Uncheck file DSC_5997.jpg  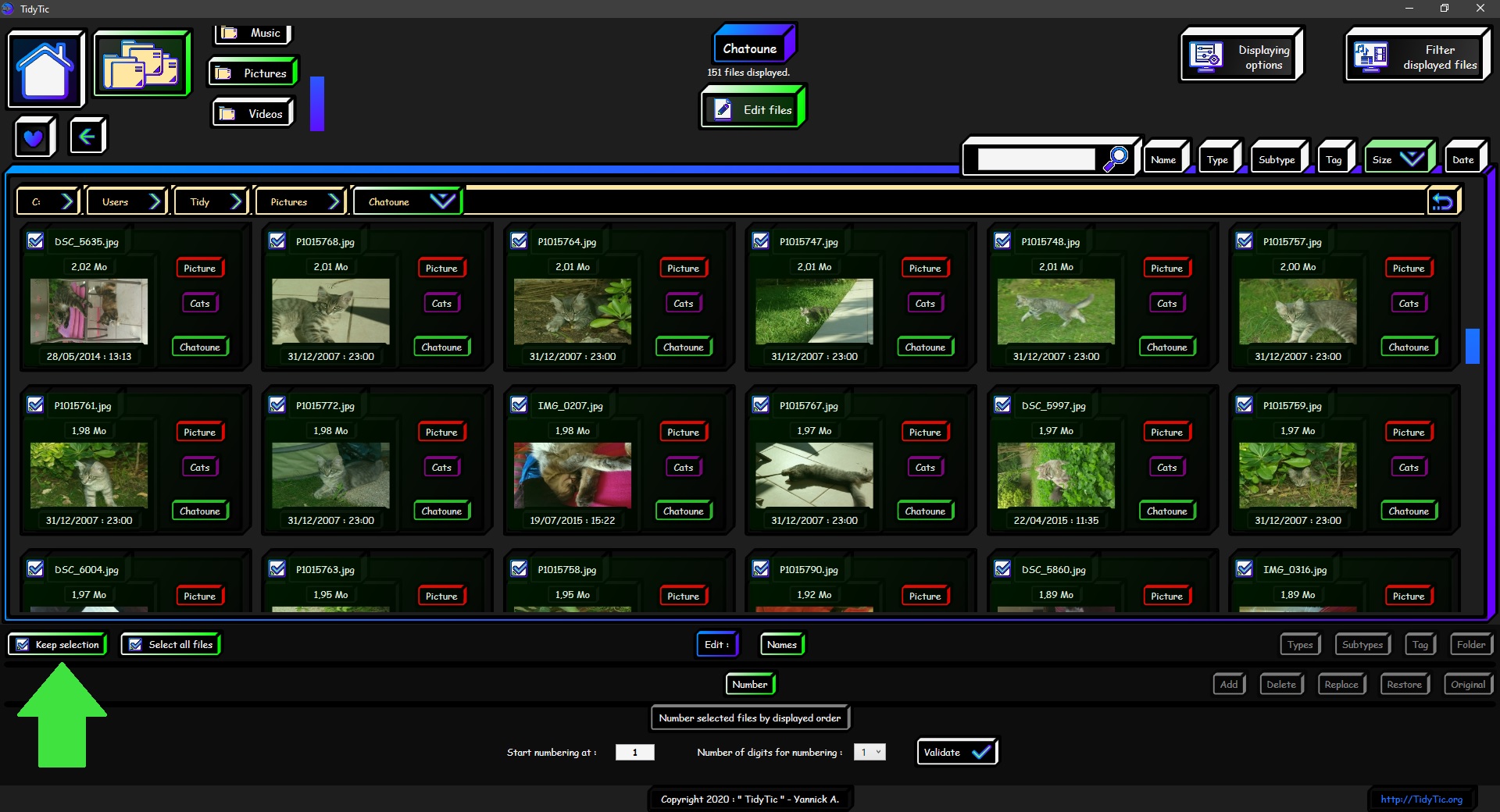(x=1002, y=405)
